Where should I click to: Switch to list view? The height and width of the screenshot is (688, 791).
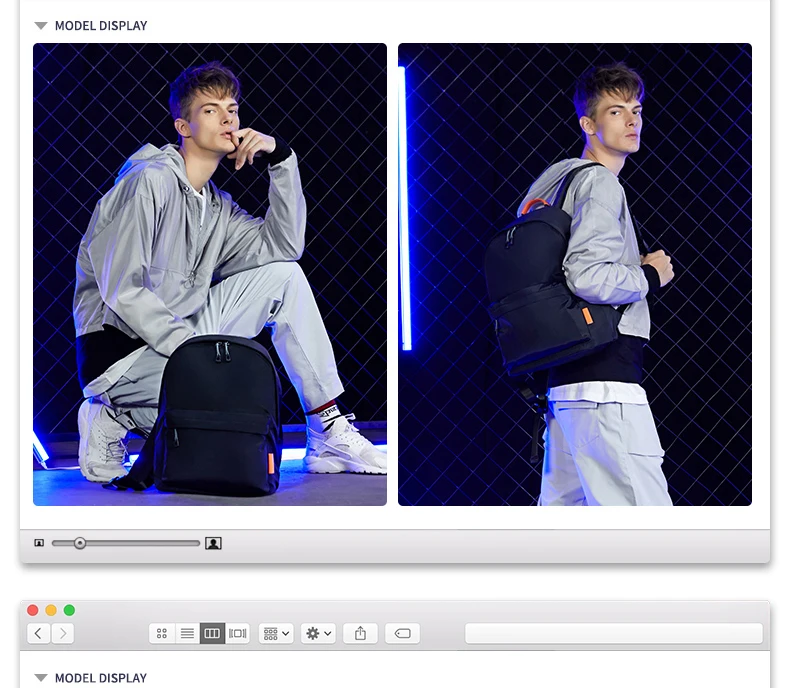coord(187,633)
